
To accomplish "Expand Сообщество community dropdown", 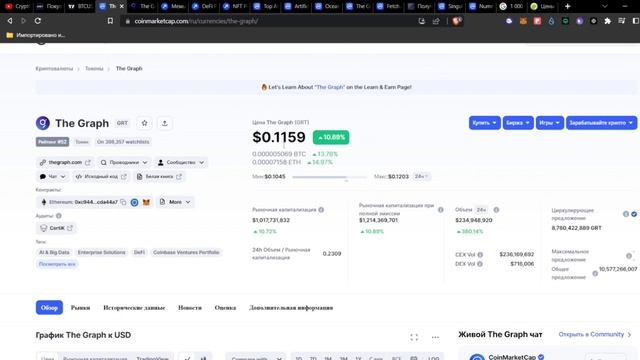I will click(181, 162).
